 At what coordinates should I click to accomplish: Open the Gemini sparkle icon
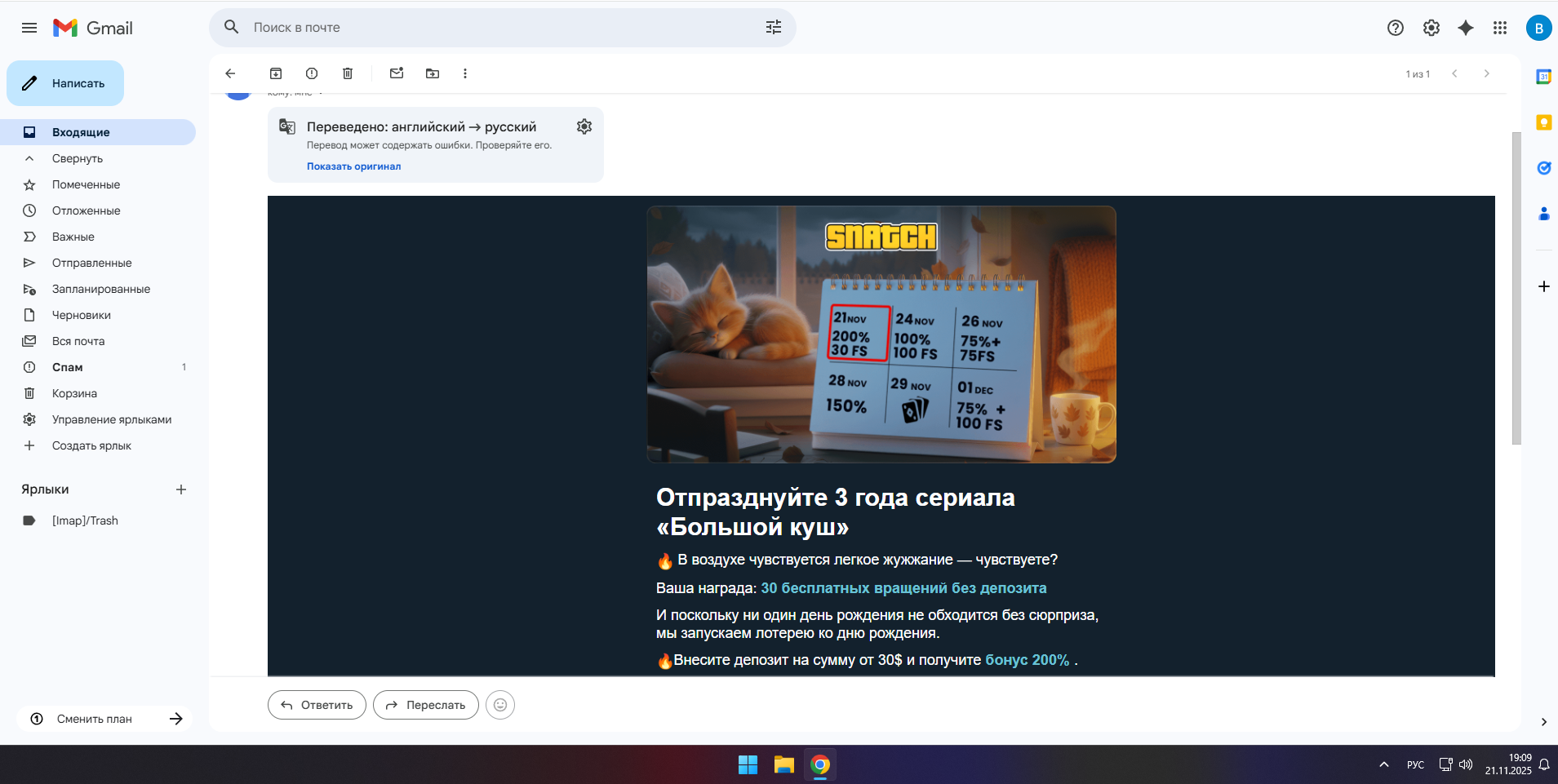tap(1466, 28)
